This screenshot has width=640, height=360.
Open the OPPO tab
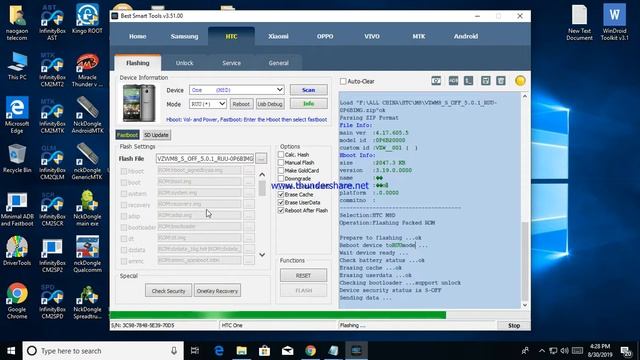[x=325, y=36]
